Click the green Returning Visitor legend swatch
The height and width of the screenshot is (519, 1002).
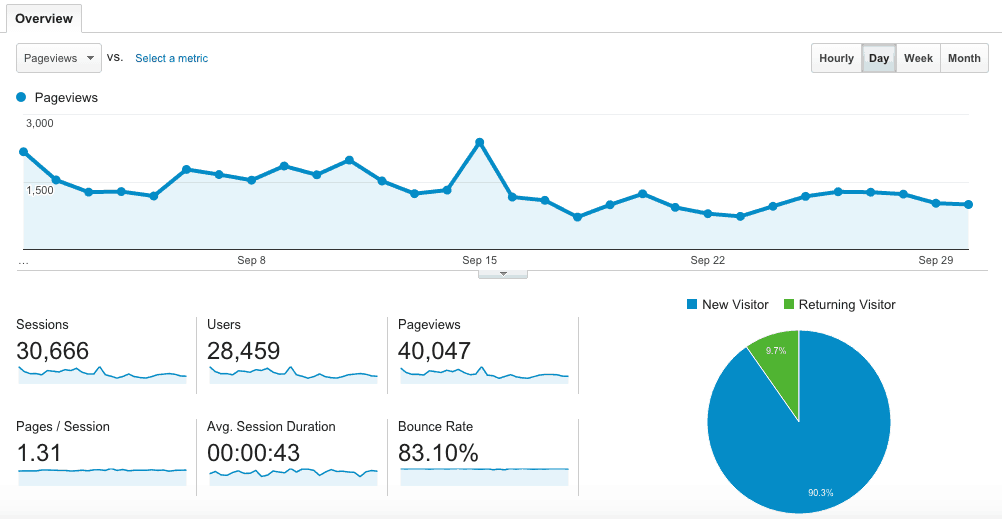click(788, 304)
